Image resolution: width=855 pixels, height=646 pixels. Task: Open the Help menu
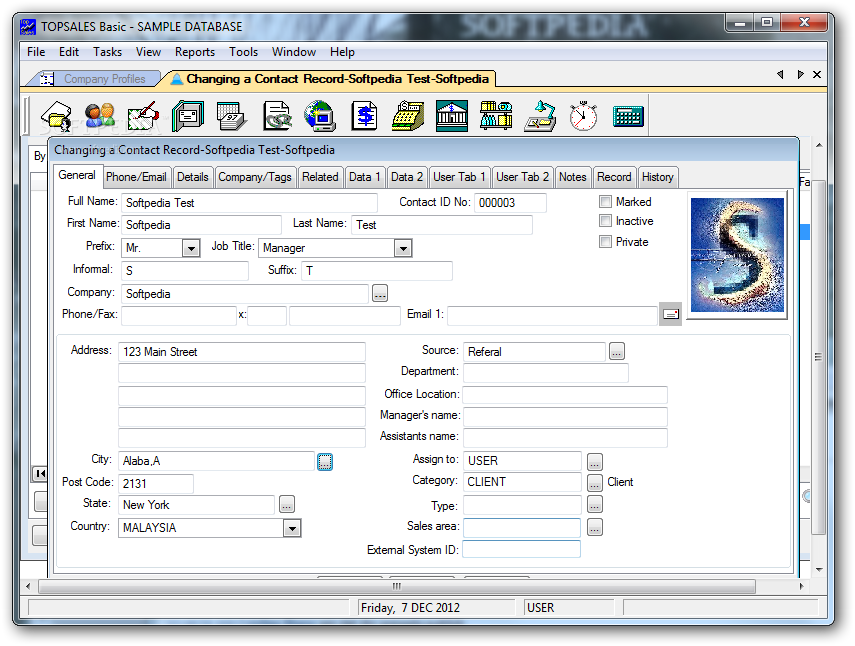[x=342, y=52]
